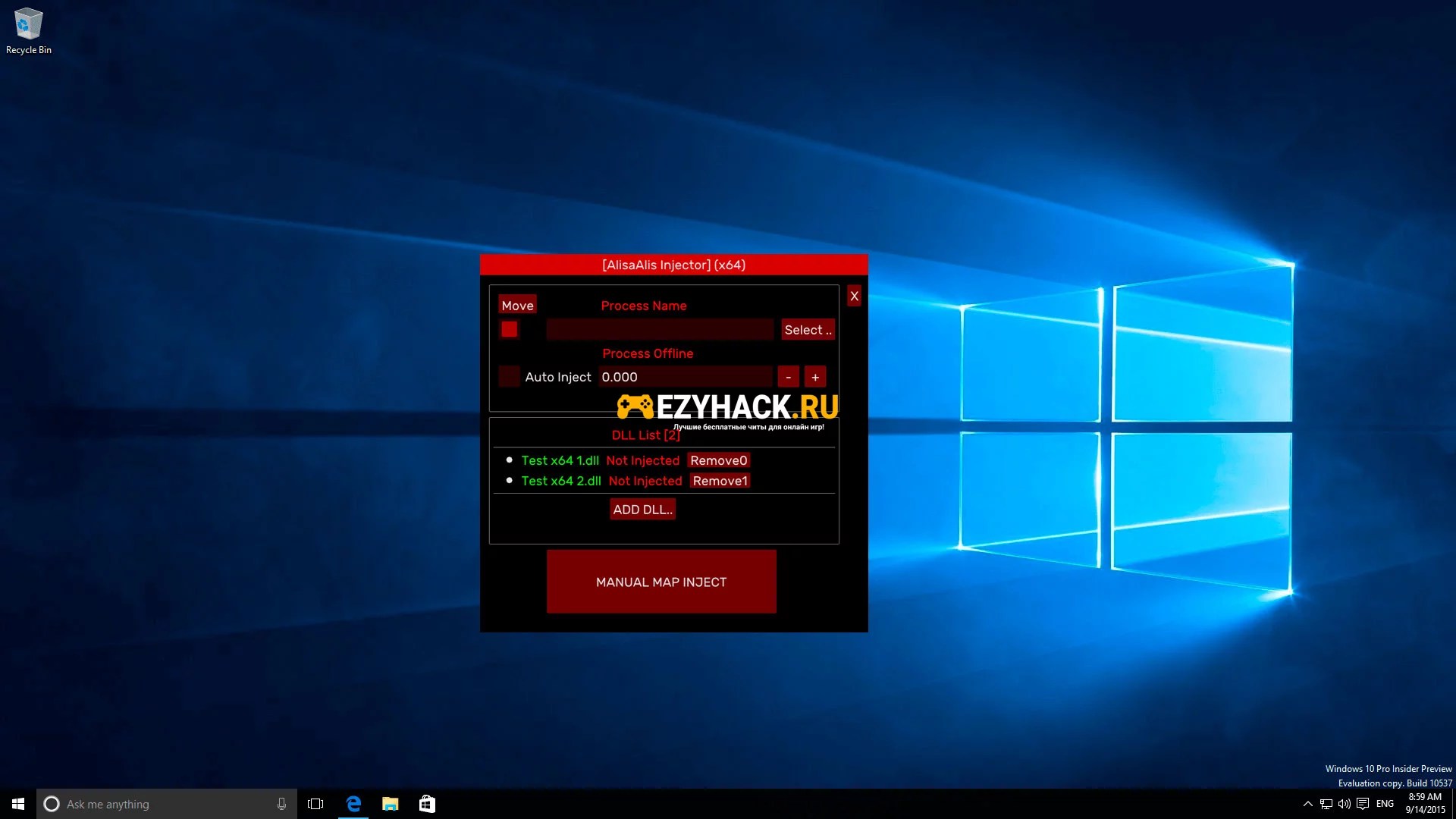Increase inject delay with plus button
Viewport: 1456px width, 819px height.
(815, 377)
